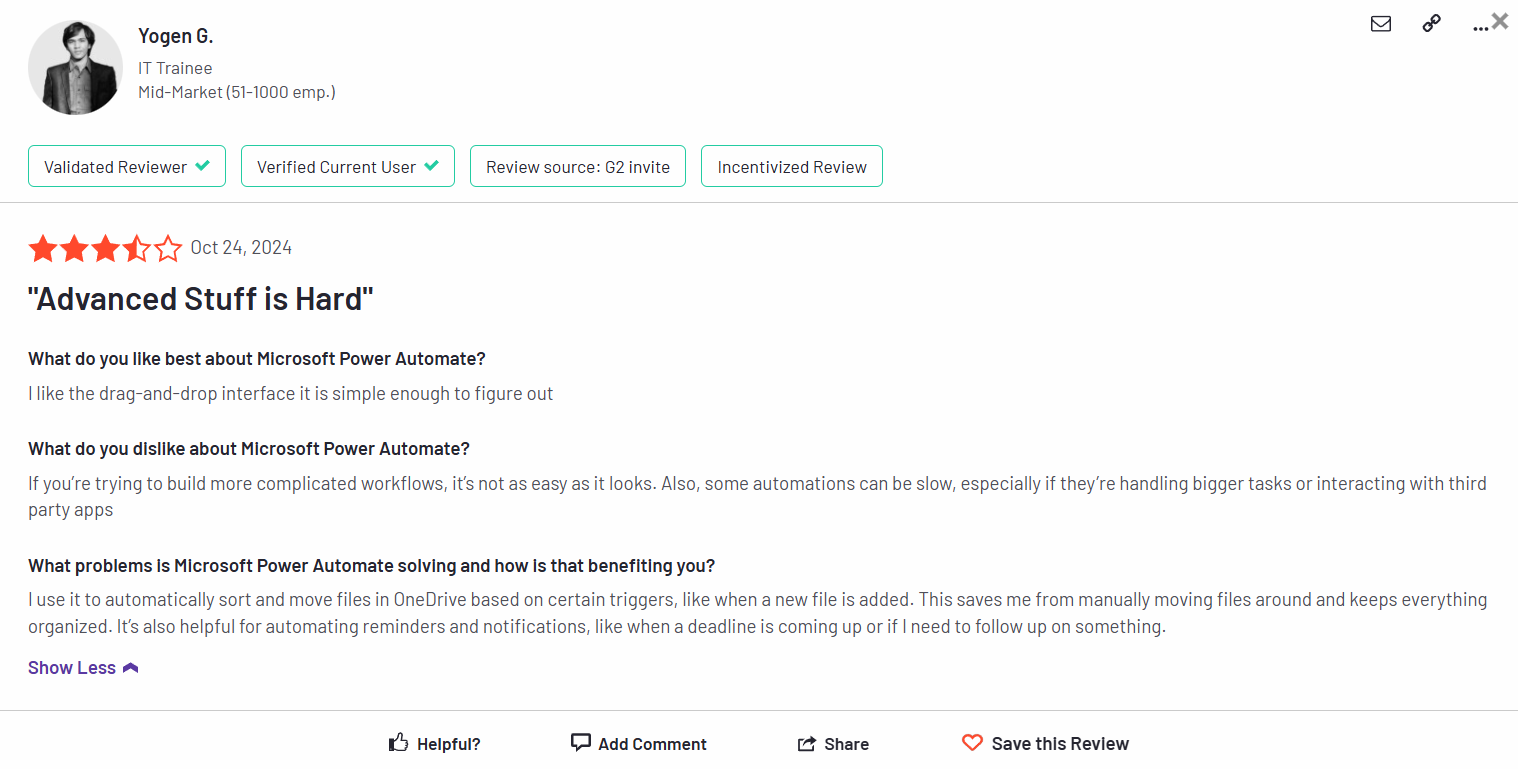1518x769 pixels.
Task: Click the Verified Current User badge
Action: click(x=348, y=166)
